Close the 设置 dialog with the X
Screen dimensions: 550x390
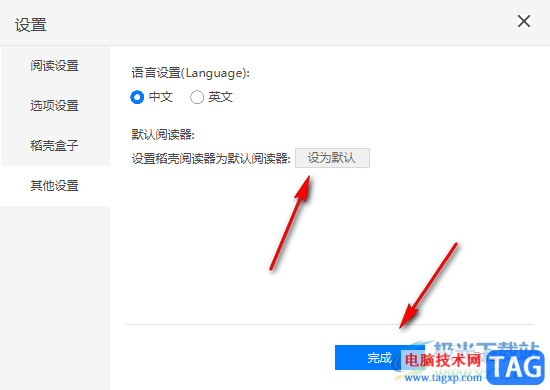click(x=524, y=21)
